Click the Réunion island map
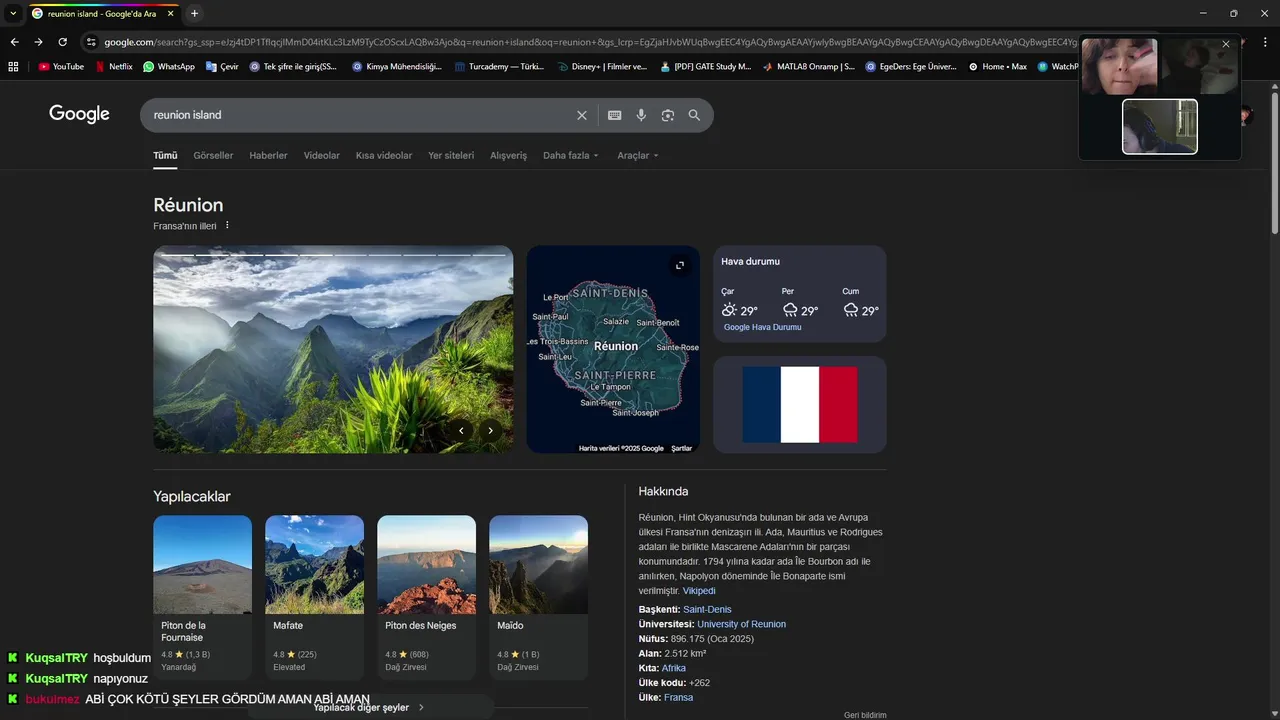 (x=613, y=349)
